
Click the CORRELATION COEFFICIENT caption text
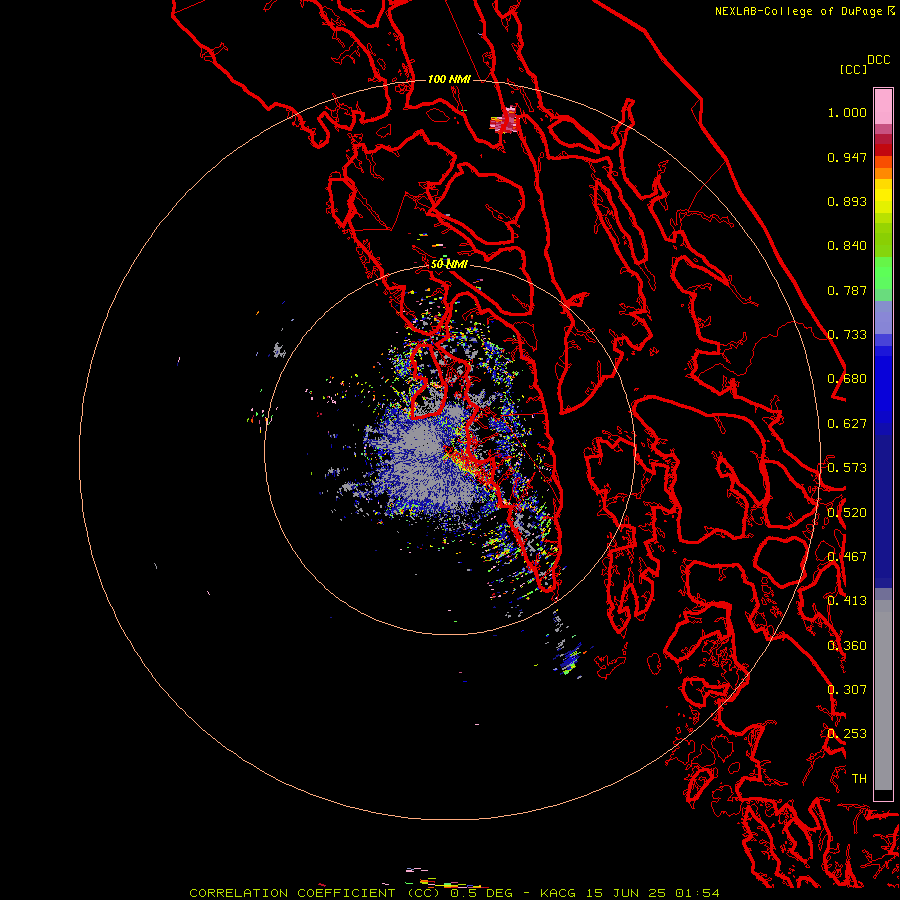tap(292, 893)
